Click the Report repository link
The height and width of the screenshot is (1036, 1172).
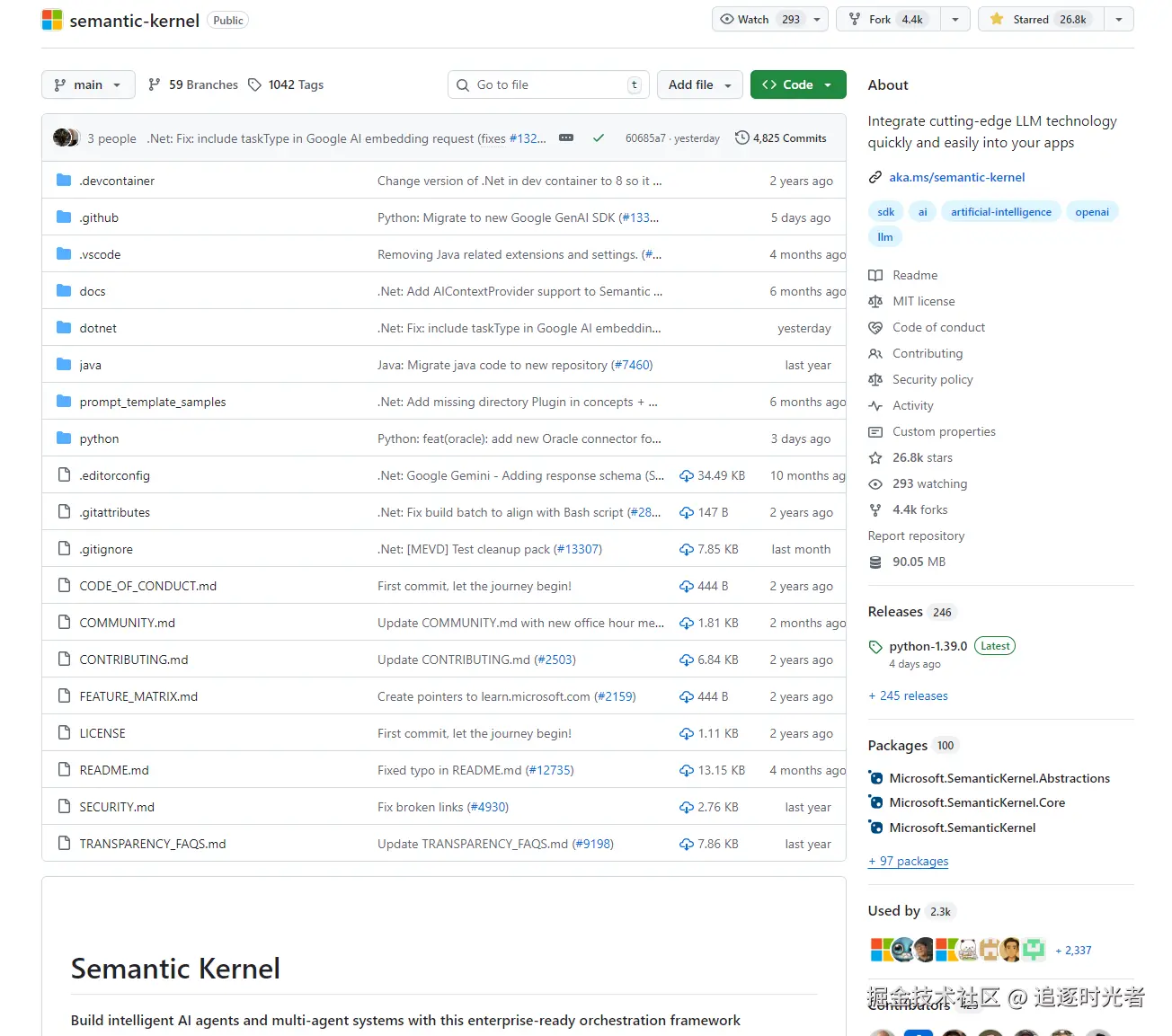[916, 536]
